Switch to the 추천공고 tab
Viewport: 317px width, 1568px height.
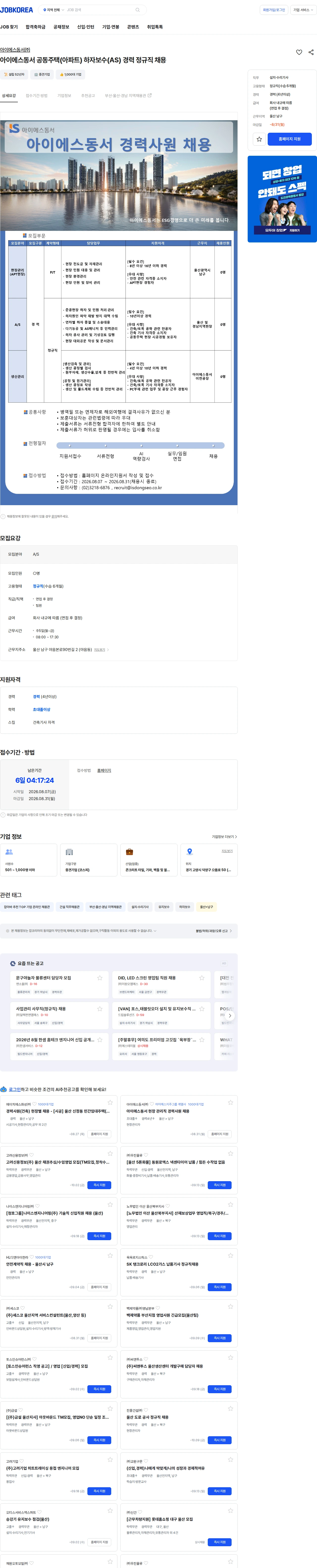(88, 96)
